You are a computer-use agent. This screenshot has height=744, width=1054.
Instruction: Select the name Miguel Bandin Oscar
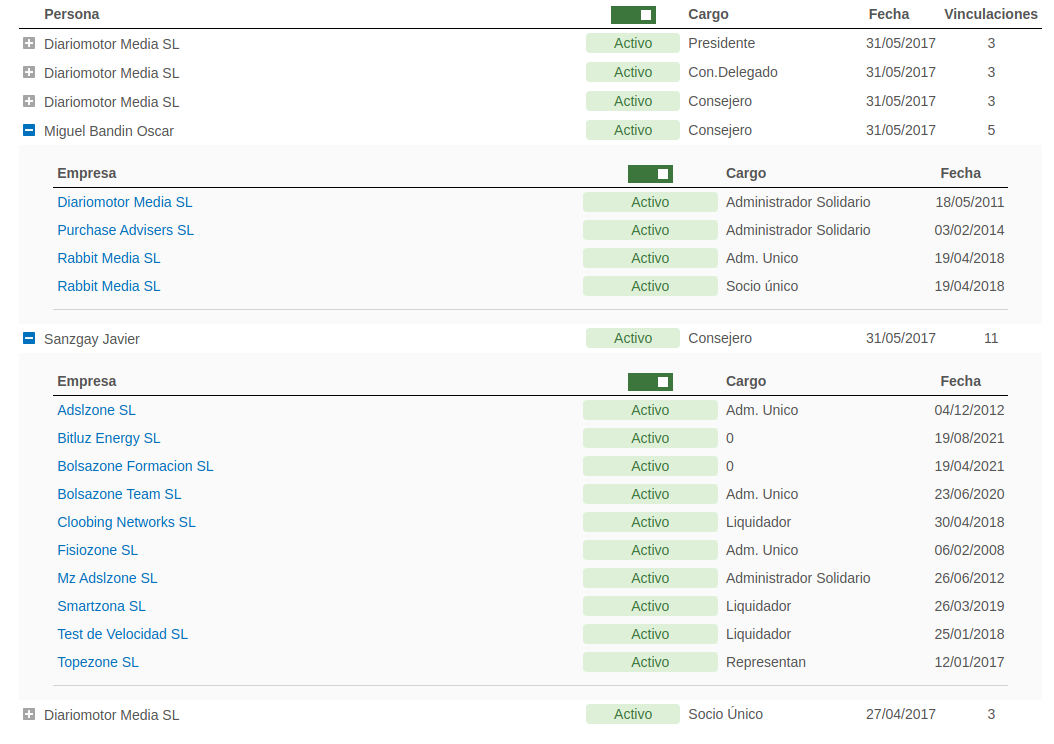click(x=109, y=131)
